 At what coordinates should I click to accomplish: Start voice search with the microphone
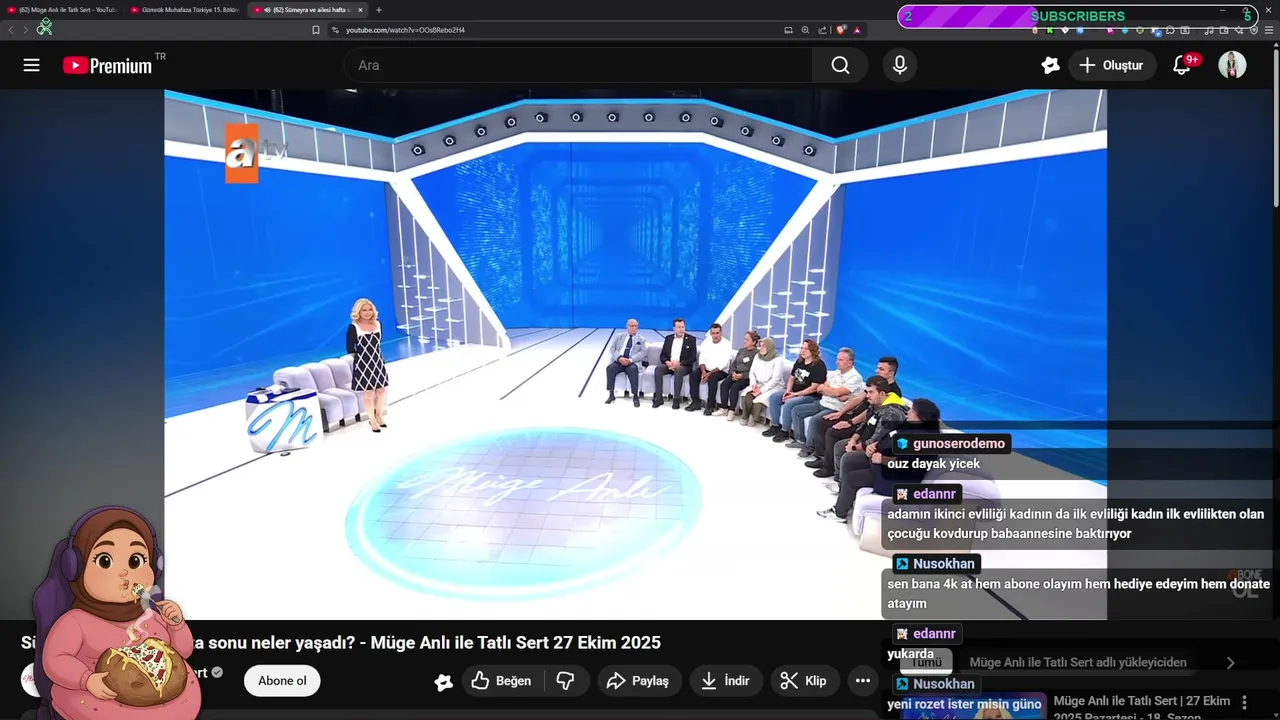(x=900, y=65)
